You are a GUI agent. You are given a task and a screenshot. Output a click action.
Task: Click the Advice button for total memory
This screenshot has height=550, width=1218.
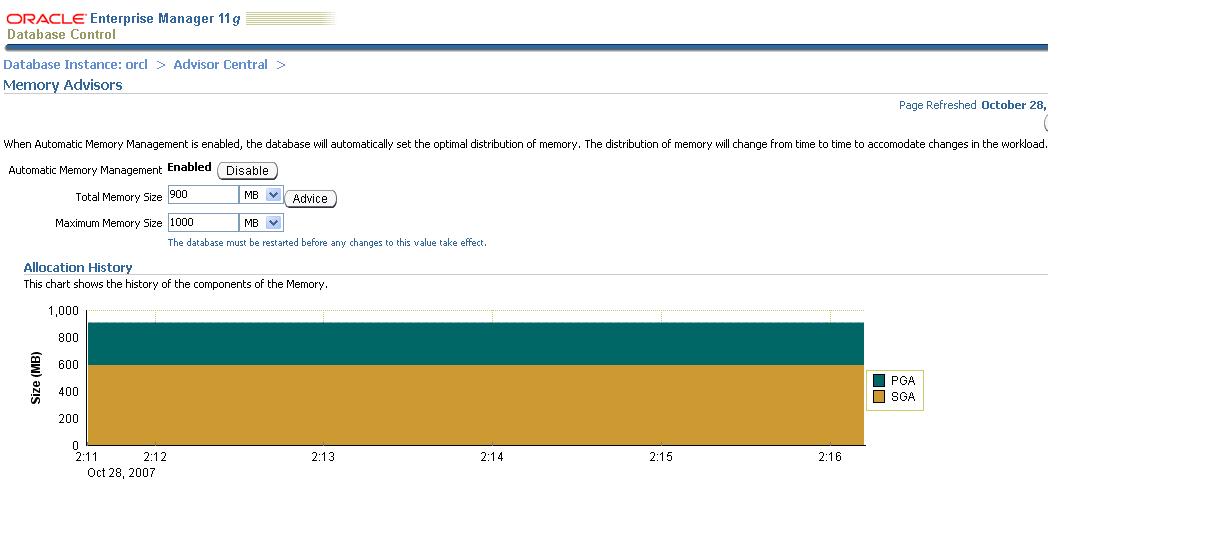point(310,199)
